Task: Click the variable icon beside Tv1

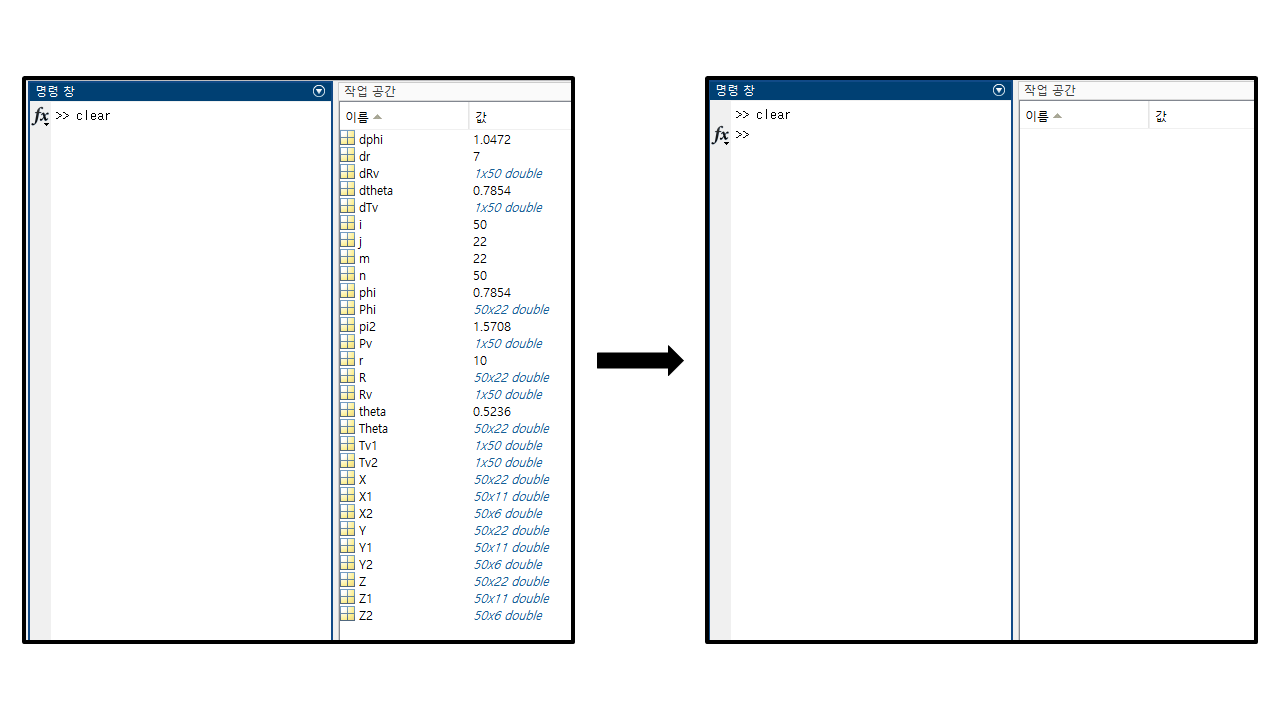Action: point(347,445)
